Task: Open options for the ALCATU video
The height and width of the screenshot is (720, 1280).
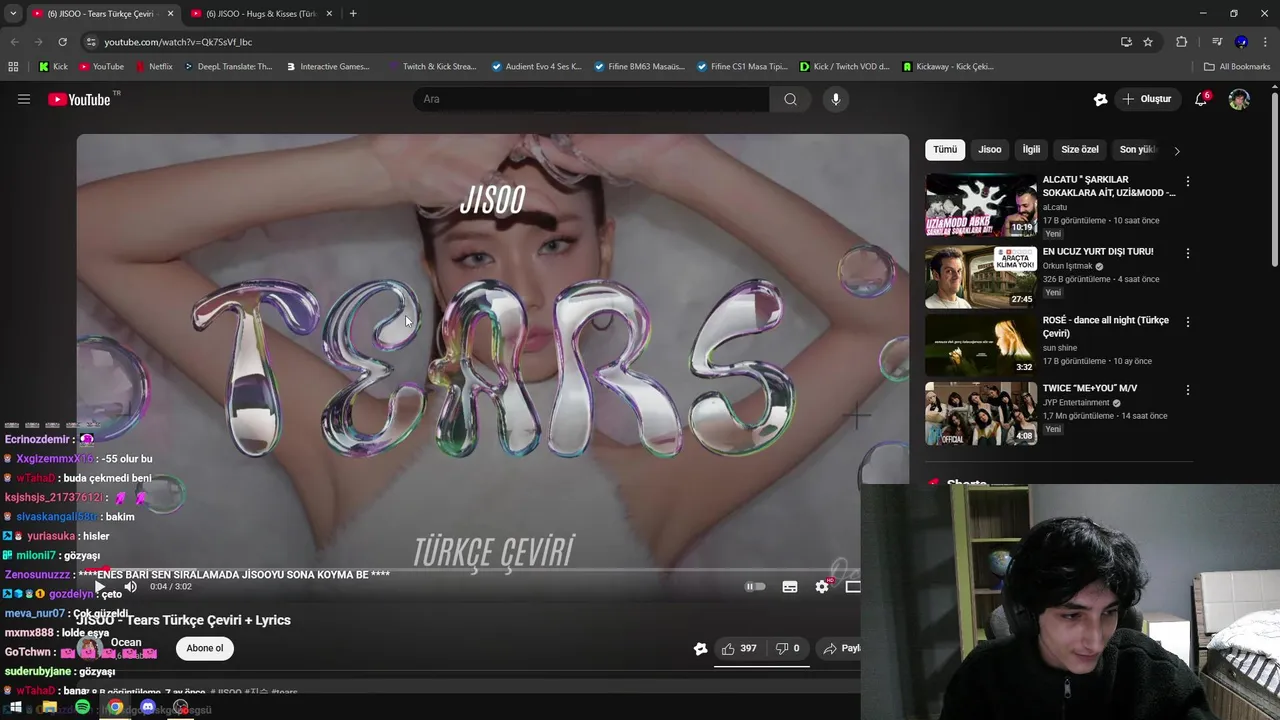Action: point(1188,182)
